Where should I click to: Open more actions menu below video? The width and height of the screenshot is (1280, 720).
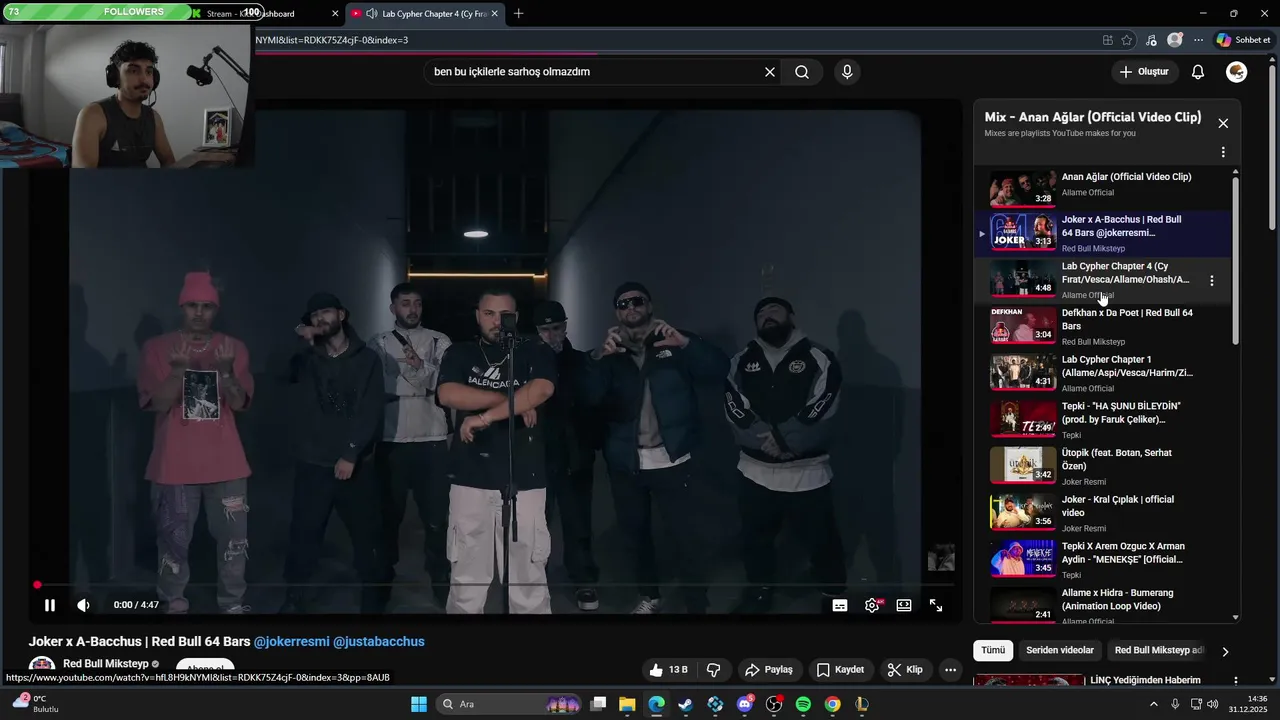[951, 670]
